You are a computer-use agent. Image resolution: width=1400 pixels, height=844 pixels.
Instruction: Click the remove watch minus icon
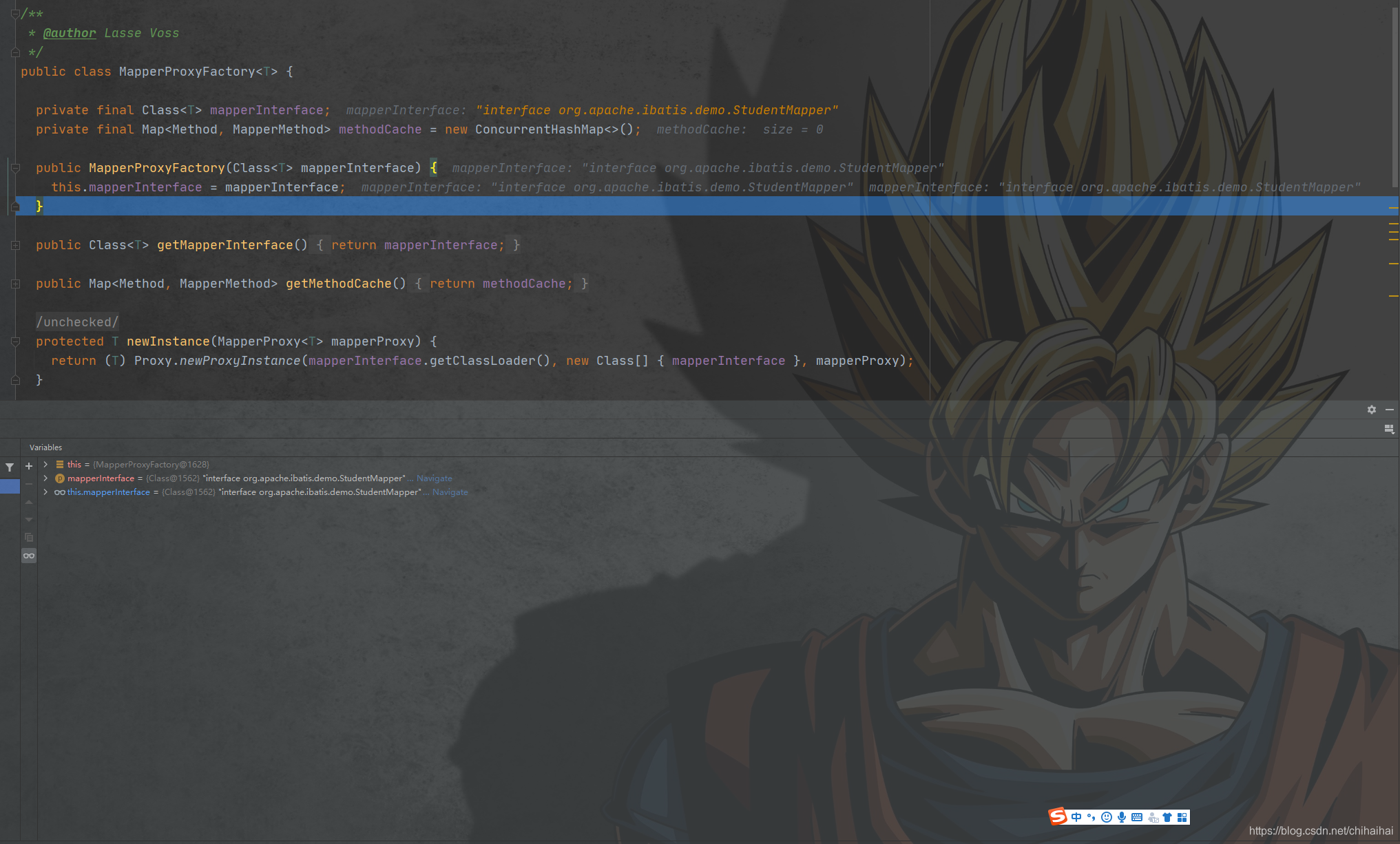[29, 484]
